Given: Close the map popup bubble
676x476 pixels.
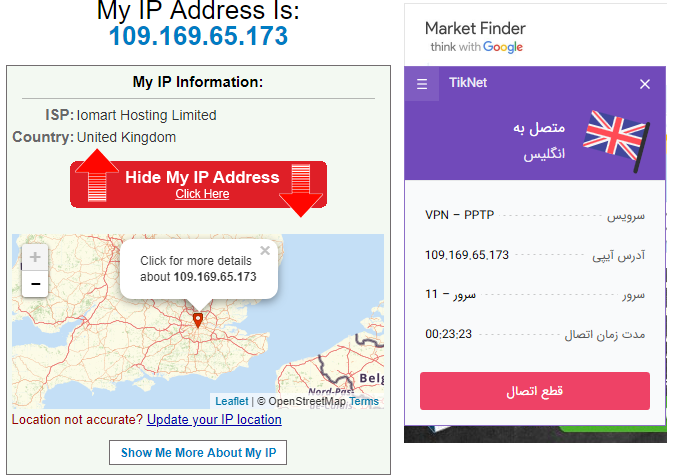Looking at the screenshot, I should (x=264, y=251).
